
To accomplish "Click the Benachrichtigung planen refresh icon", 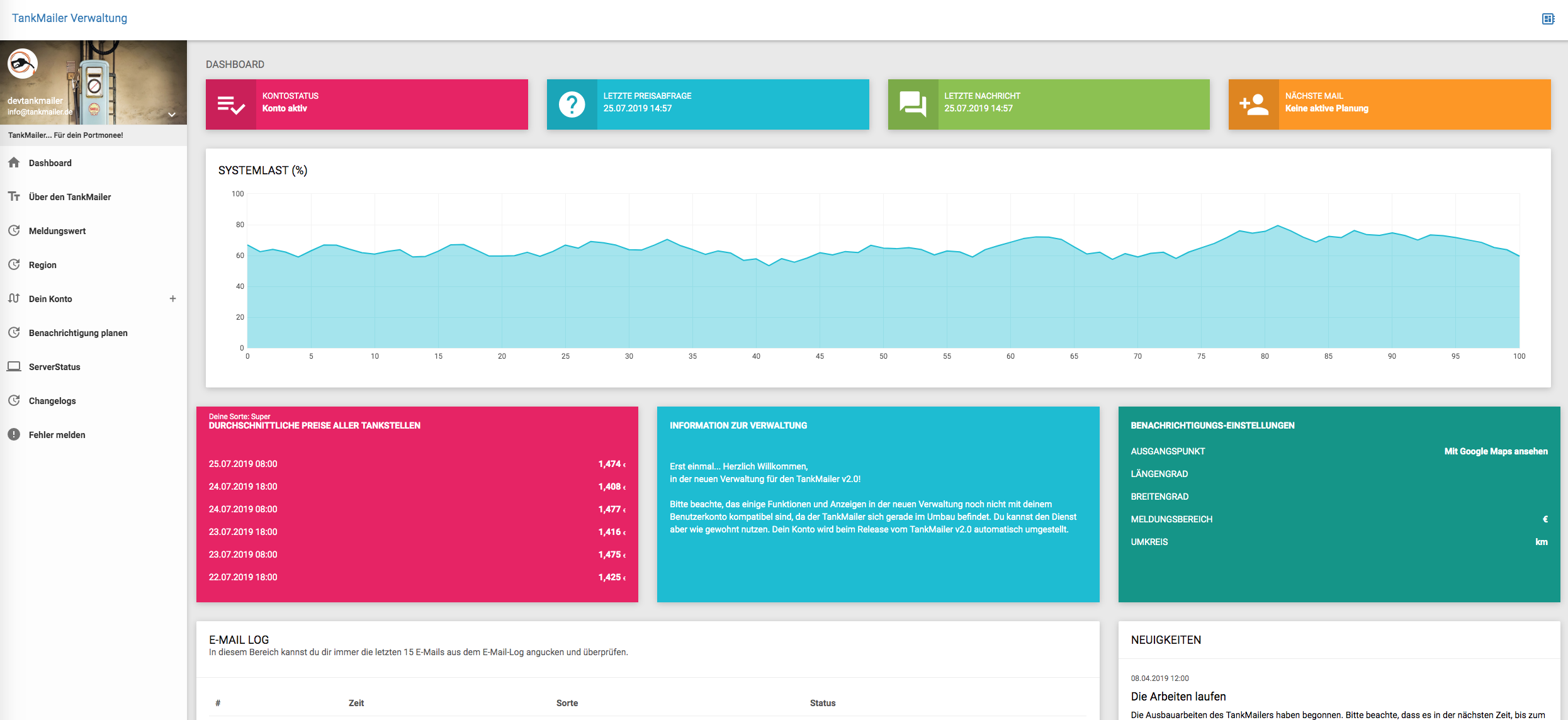I will 14,332.
